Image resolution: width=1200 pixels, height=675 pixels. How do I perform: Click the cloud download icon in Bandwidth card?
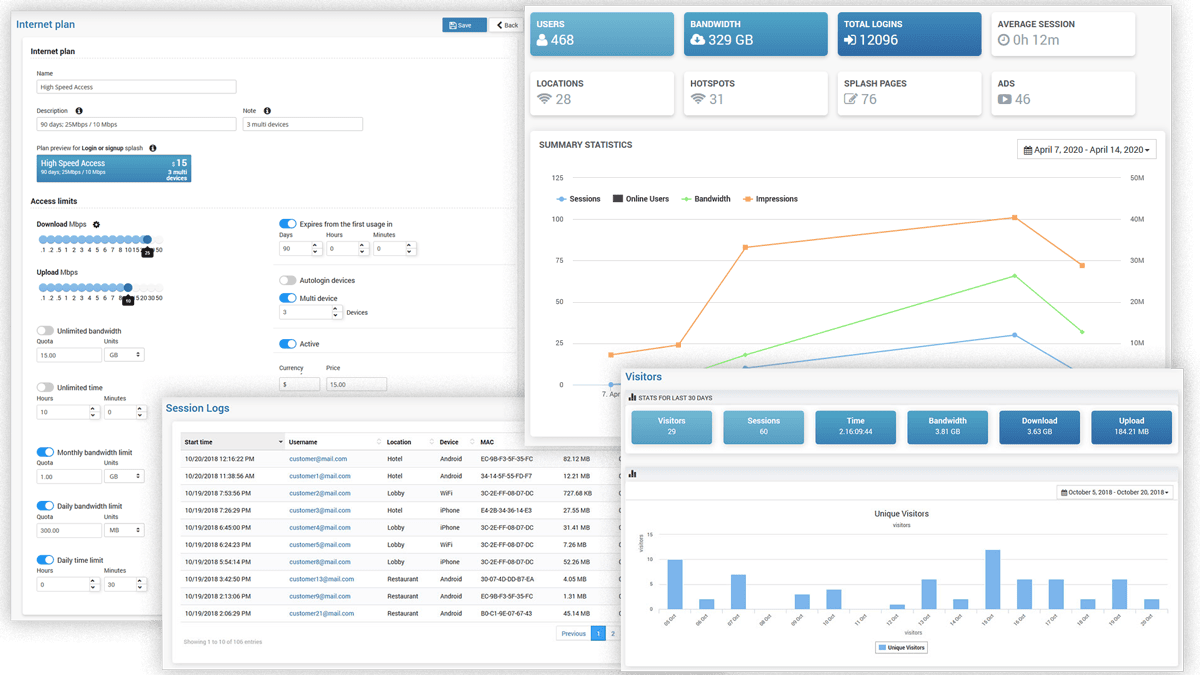pyautogui.click(x=697, y=41)
